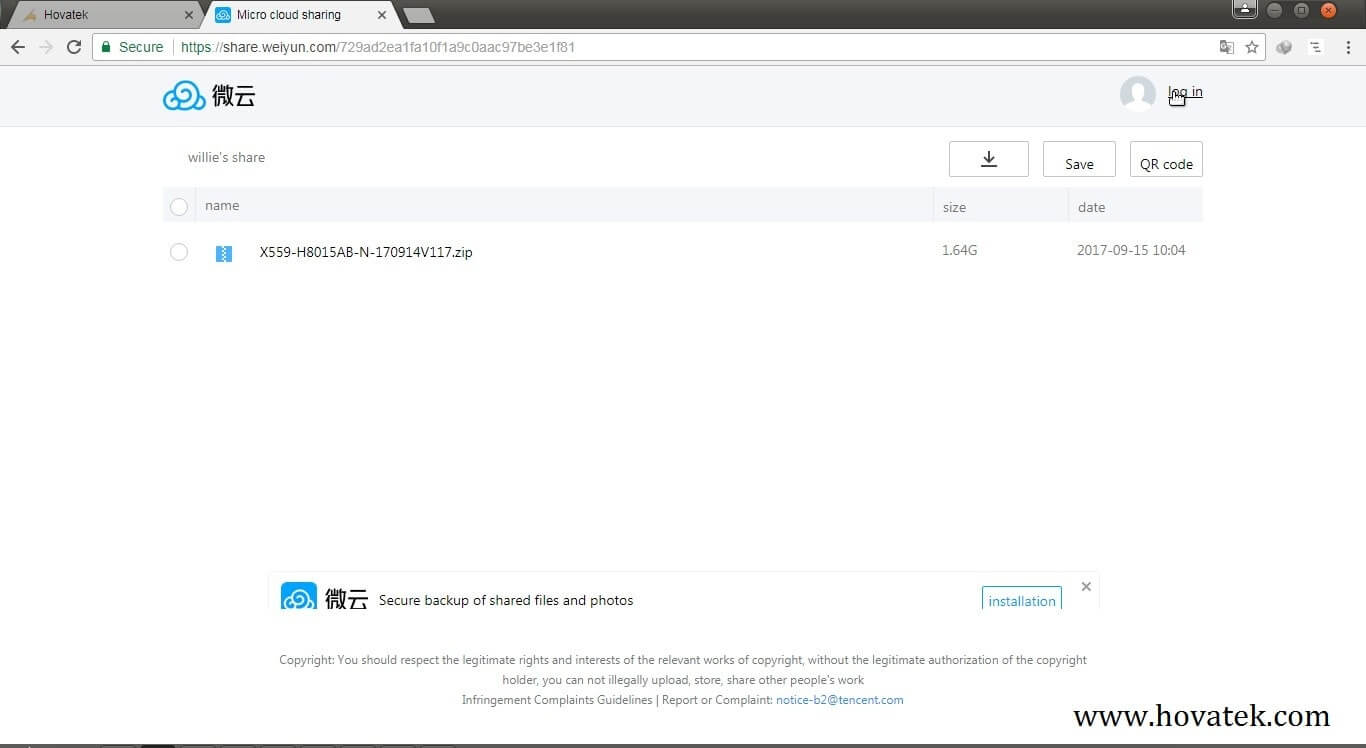This screenshot has width=1366, height=748.
Task: Close the Micro cloud sharing tab
Action: (x=382, y=15)
